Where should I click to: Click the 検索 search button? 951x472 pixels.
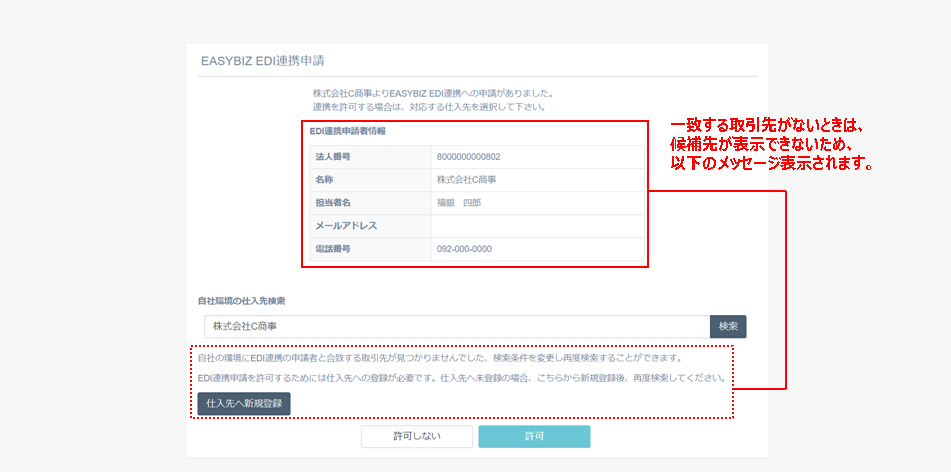pos(728,327)
